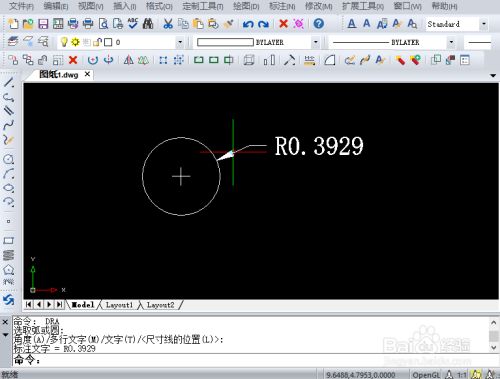Open the Layer Properties manager icon
Screen dimensions: 500x379
point(13,42)
